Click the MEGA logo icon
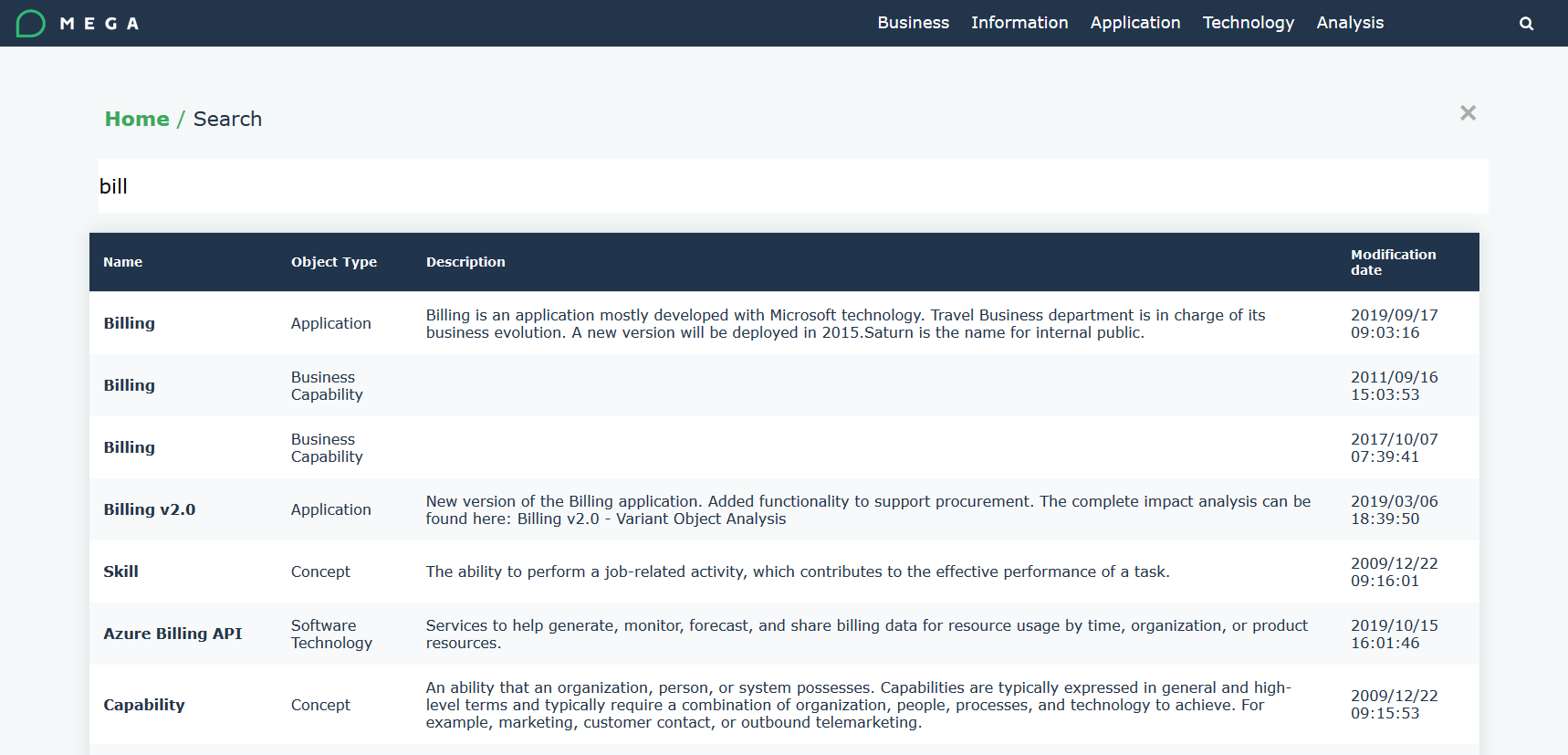The height and width of the screenshot is (755, 1568). [x=31, y=24]
